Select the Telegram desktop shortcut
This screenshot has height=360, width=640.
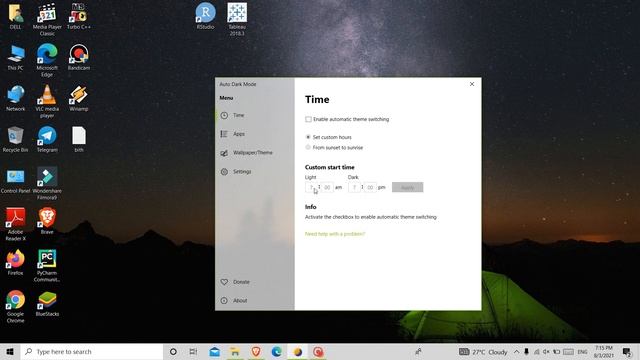[x=47, y=140]
